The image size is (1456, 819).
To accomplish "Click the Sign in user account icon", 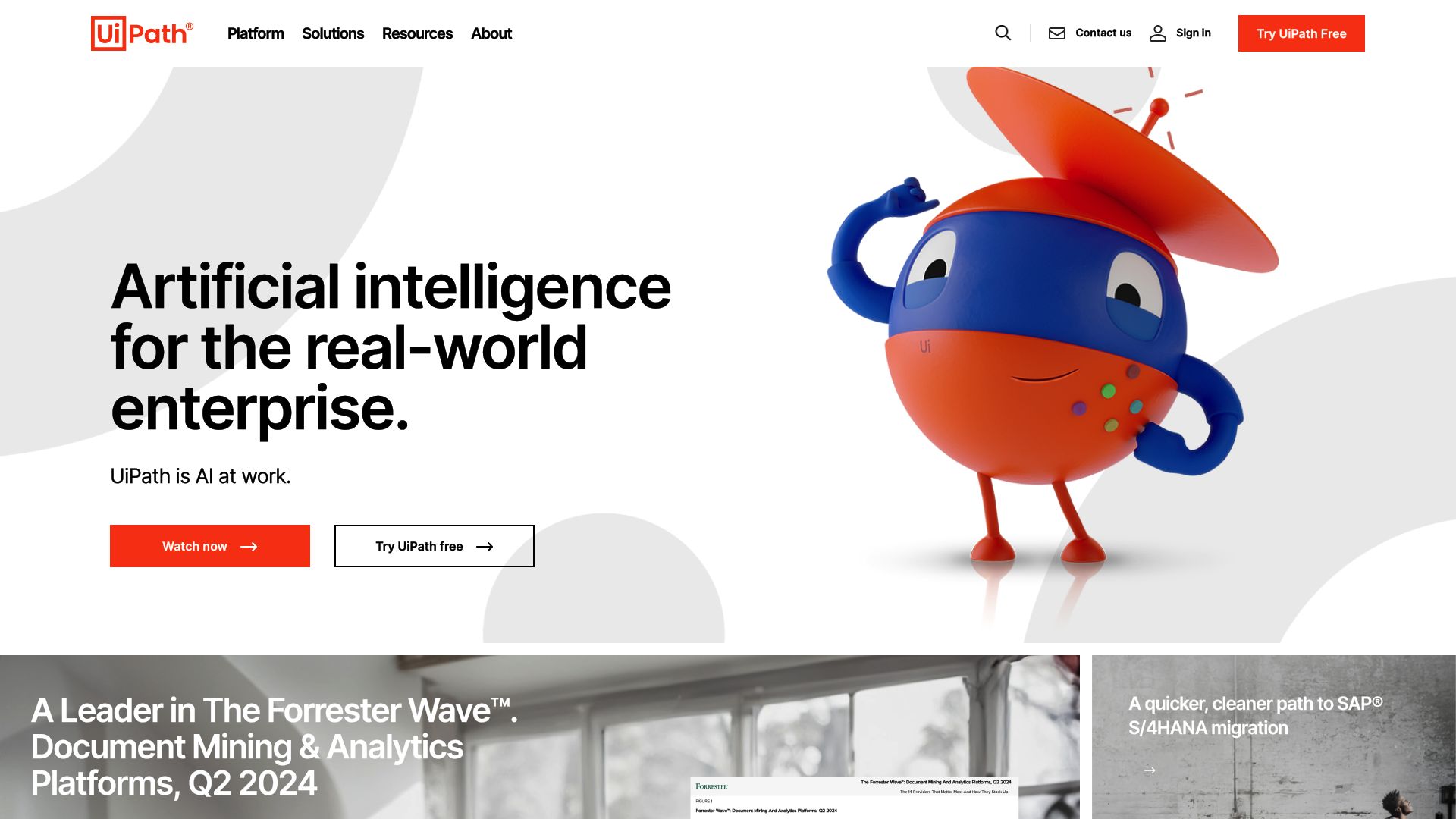I will pos(1157,33).
